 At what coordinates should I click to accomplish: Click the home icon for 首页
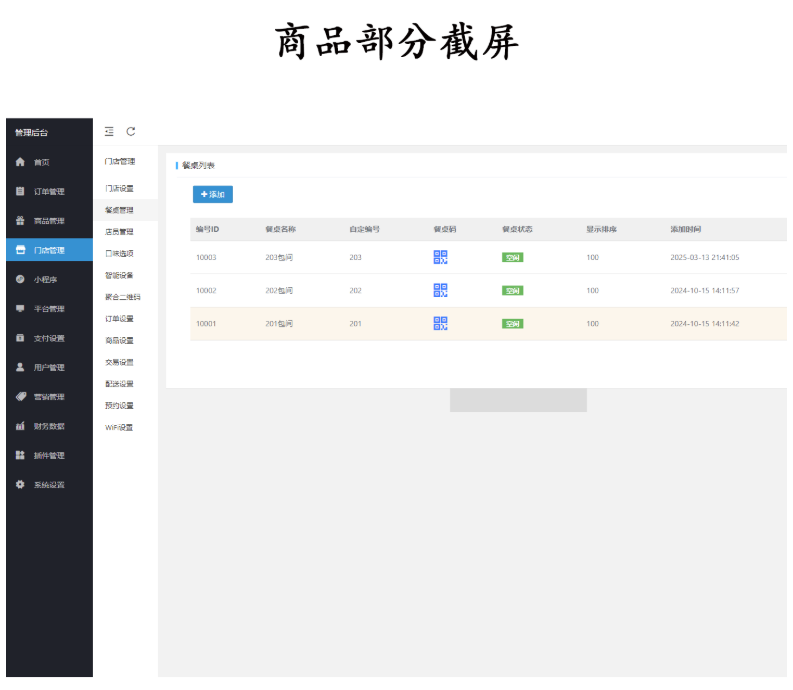point(20,162)
